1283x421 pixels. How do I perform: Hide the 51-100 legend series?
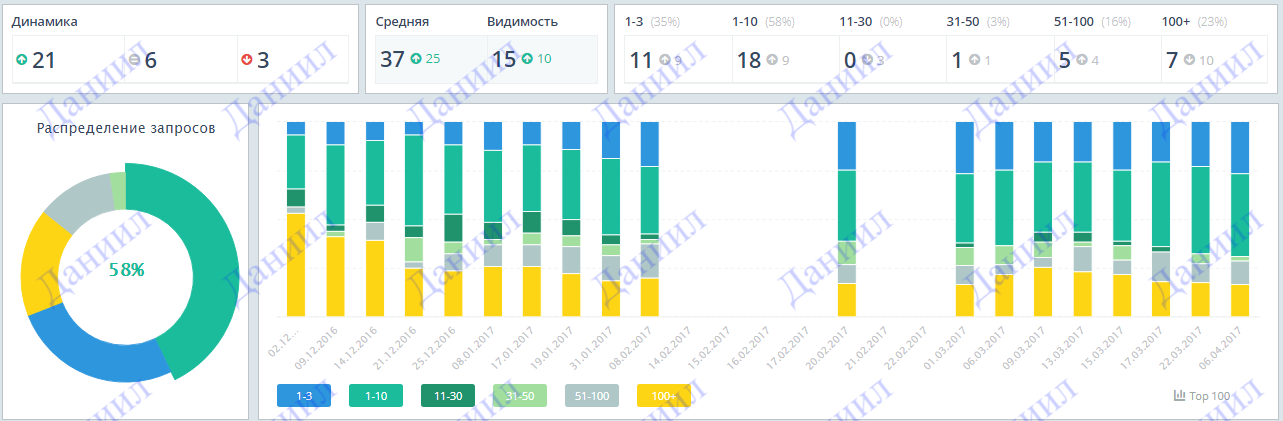click(592, 396)
